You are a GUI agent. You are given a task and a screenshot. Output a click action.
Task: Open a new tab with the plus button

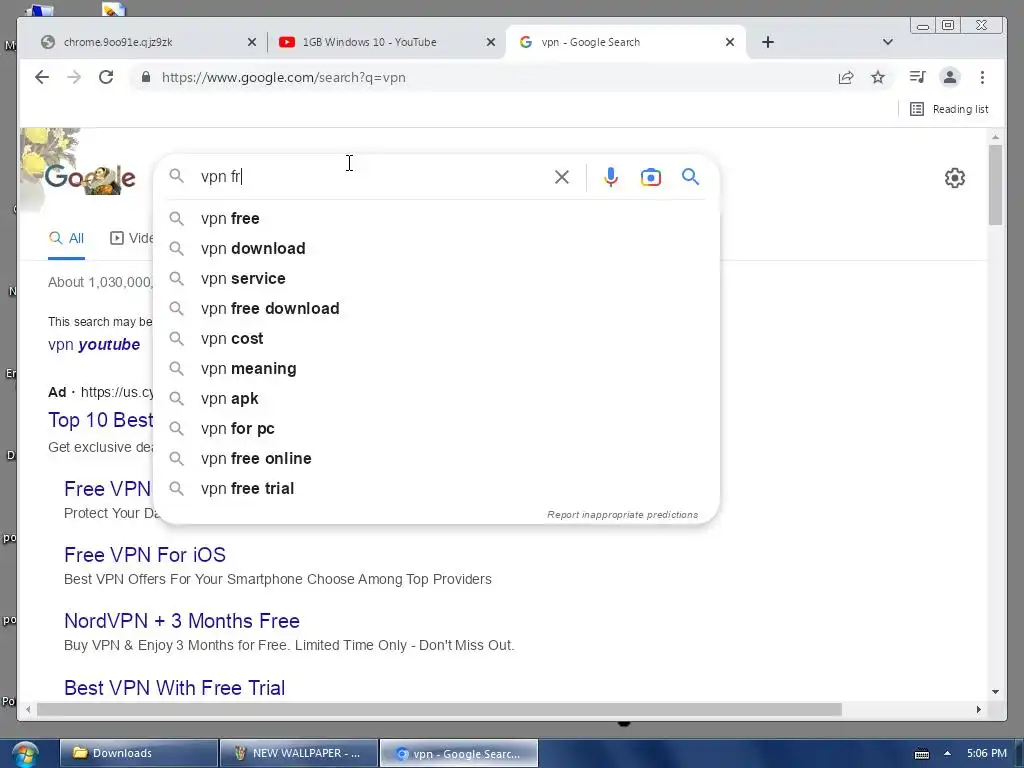click(x=768, y=42)
